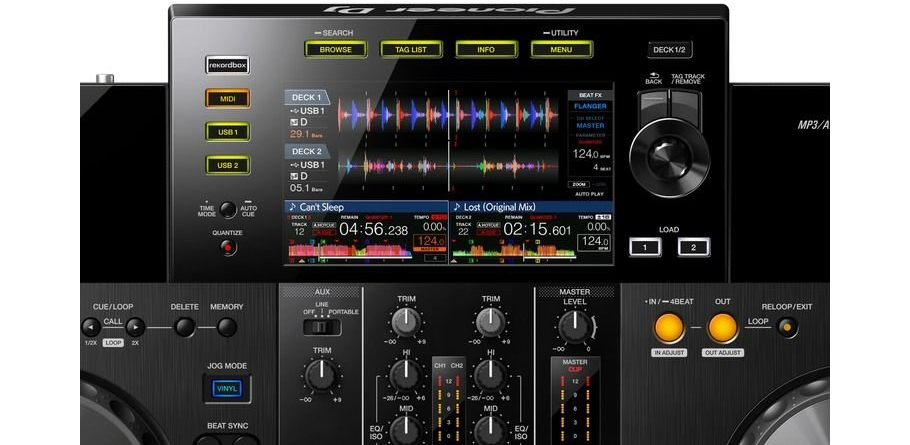Tap Deck 2 enlarged multicolor waveform
This screenshot has height=445, width=910.
[450, 167]
